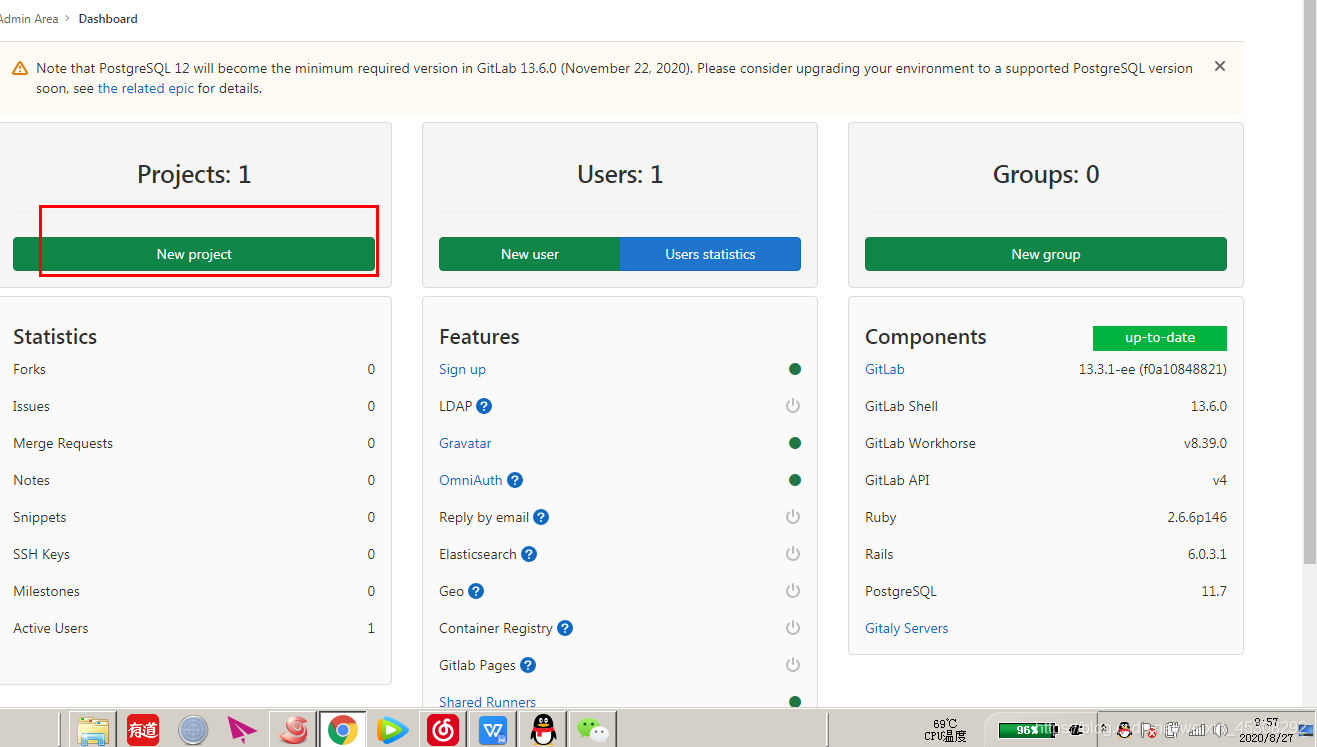Open the Shared Runners link
The image size is (1317, 747).
tap(487, 702)
